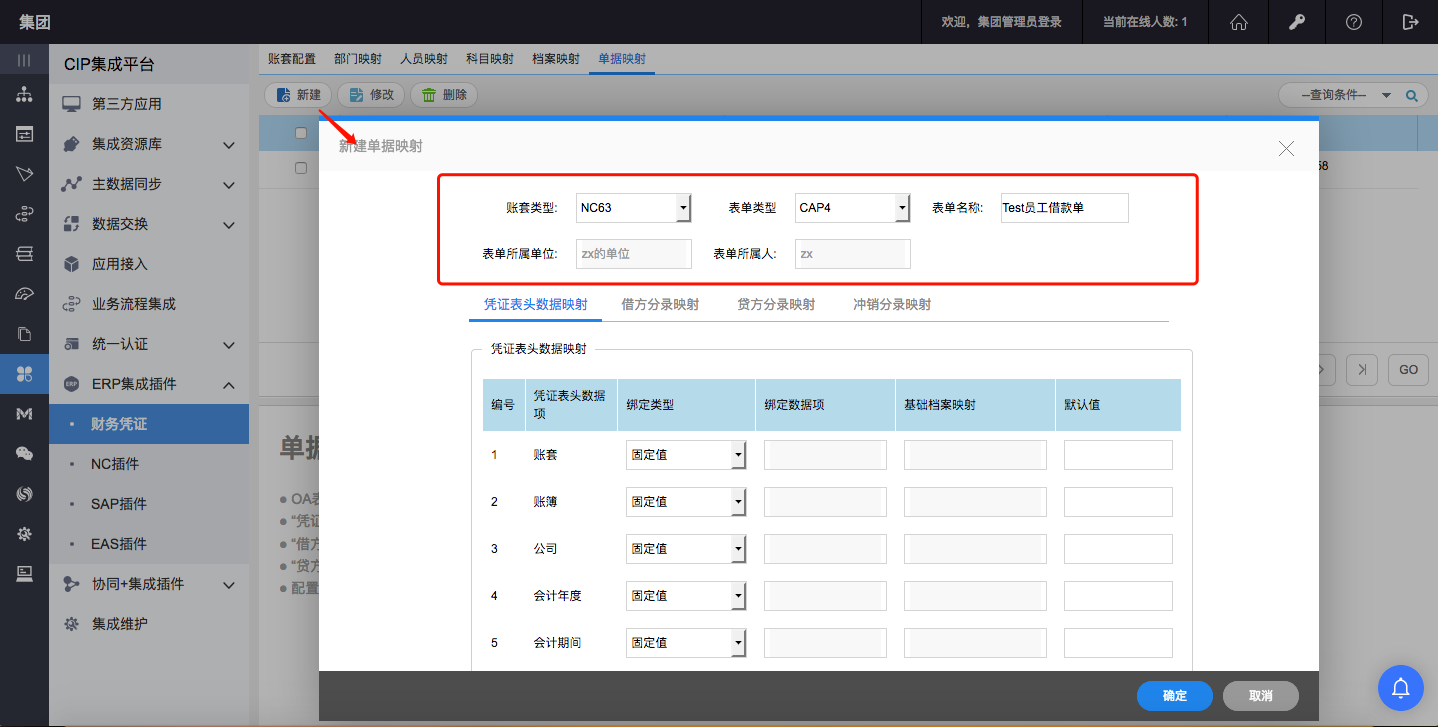Click the home icon in top bar
Screen dimensions: 1438x727
tap(1239, 22)
